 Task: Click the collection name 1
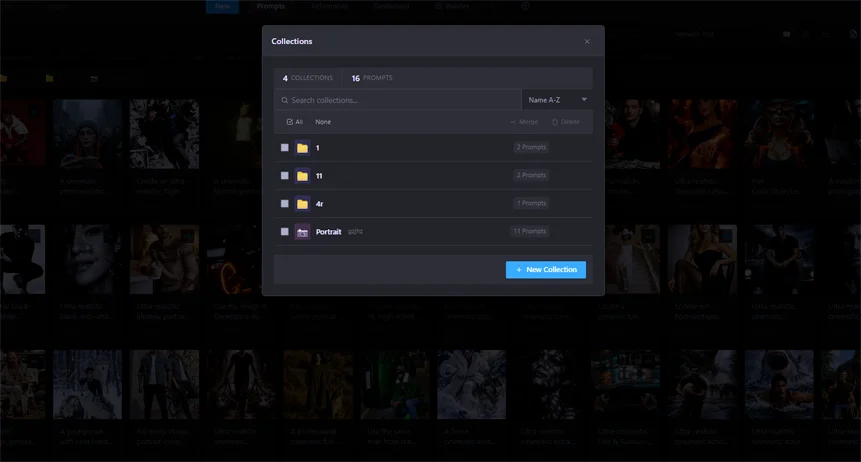[x=317, y=148]
